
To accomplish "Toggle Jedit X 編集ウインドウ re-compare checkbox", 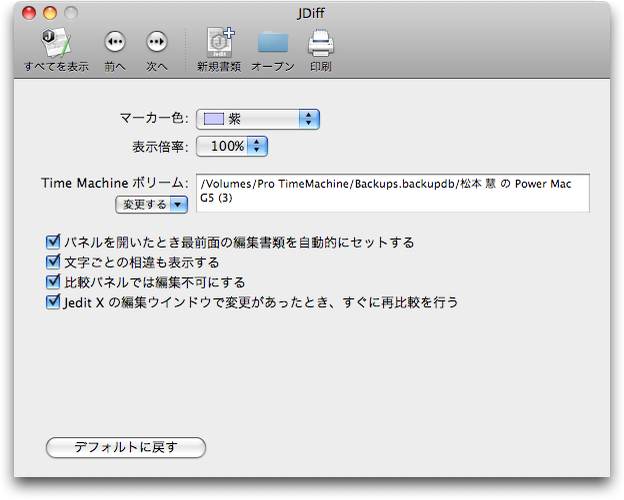I will tap(54, 301).
